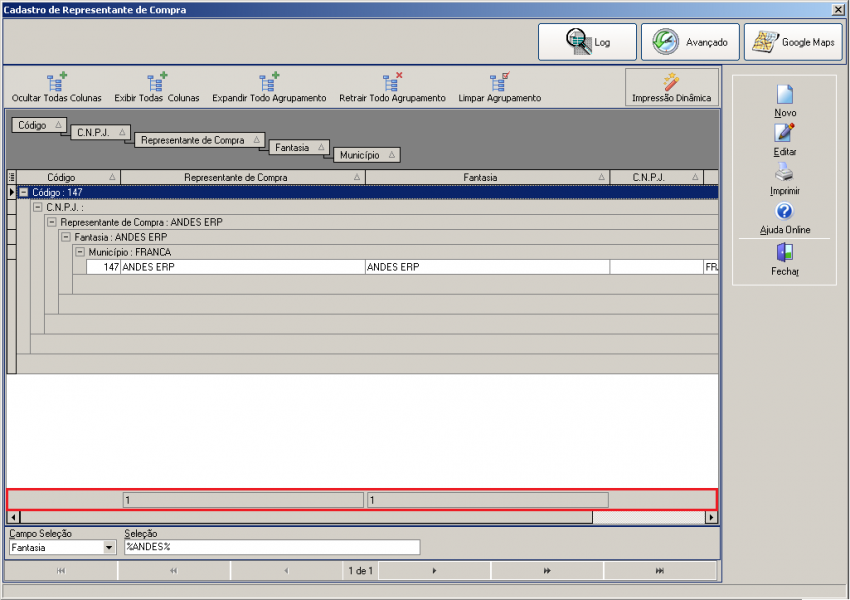Click the Representante de Compra grouping chip
The height and width of the screenshot is (600, 850).
point(199,140)
